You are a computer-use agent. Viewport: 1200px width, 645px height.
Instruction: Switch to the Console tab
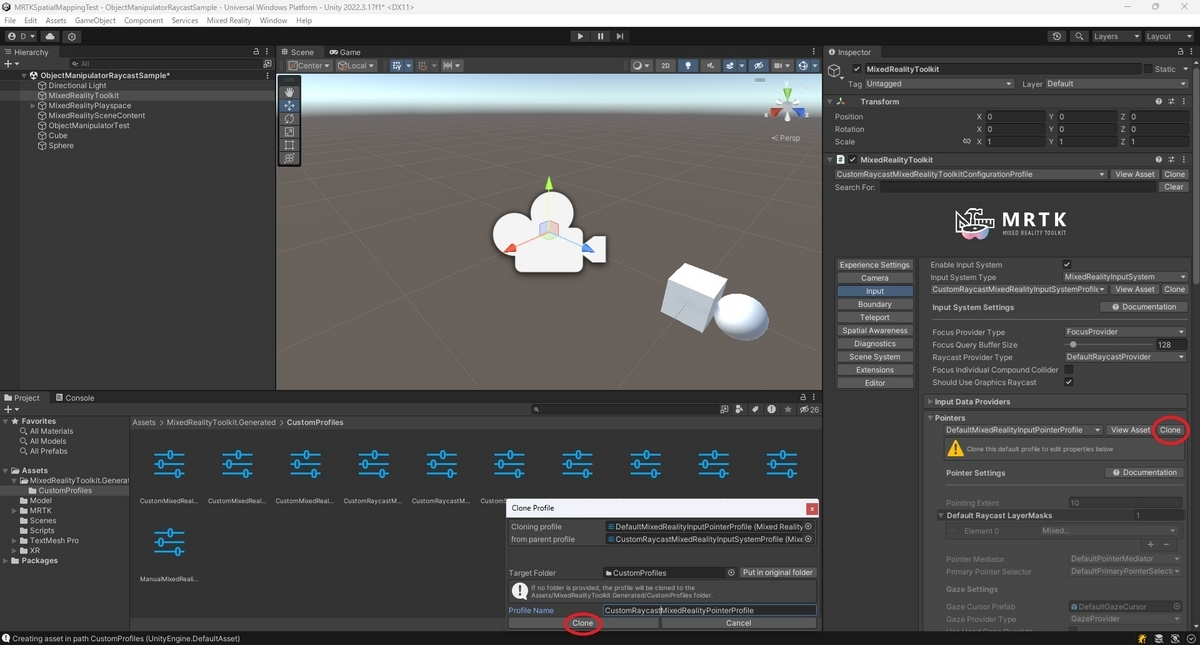(75, 397)
